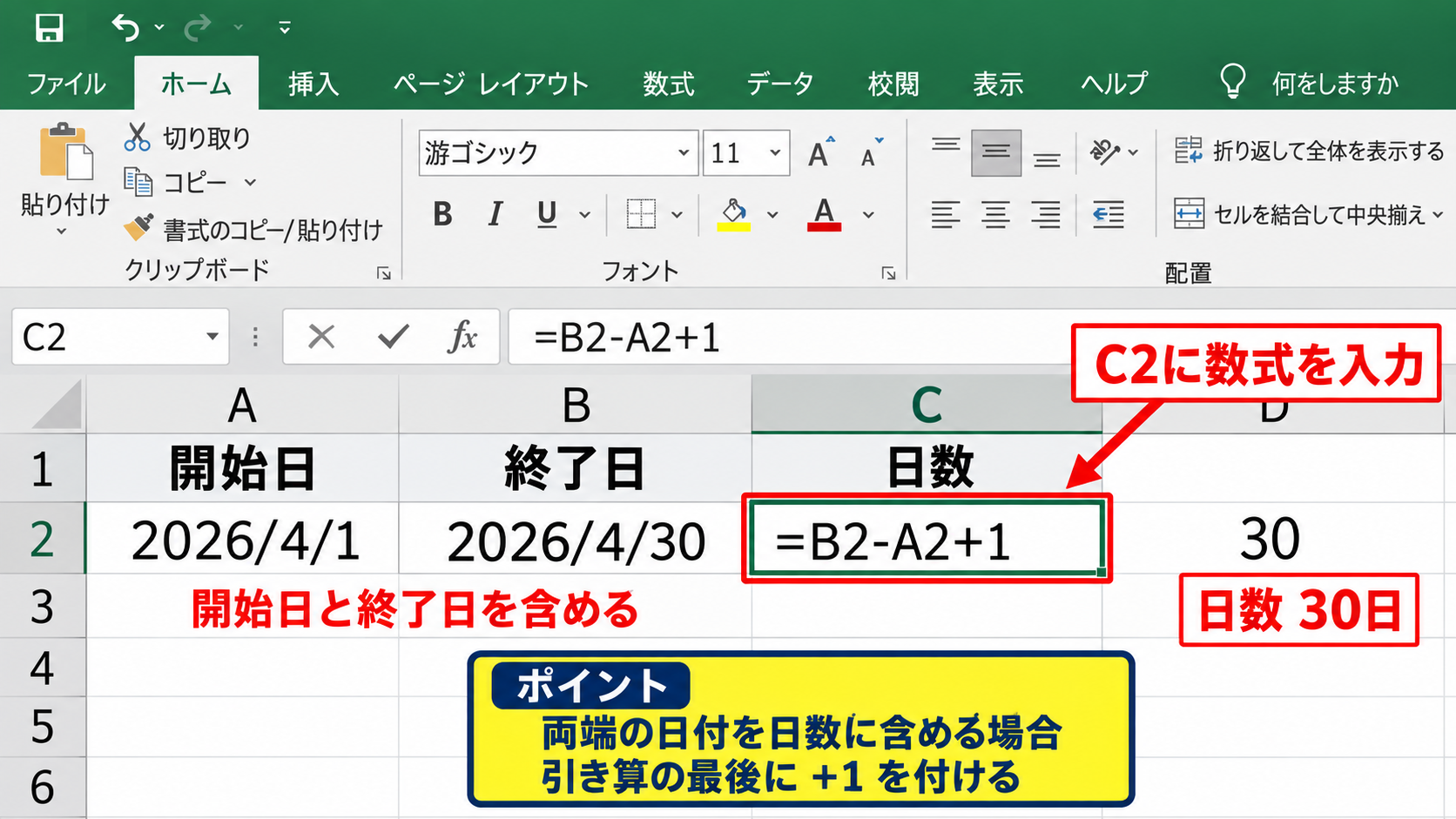Screen dimensions: 1456x819
Task: Click the fx insert function icon
Action: click(462, 336)
